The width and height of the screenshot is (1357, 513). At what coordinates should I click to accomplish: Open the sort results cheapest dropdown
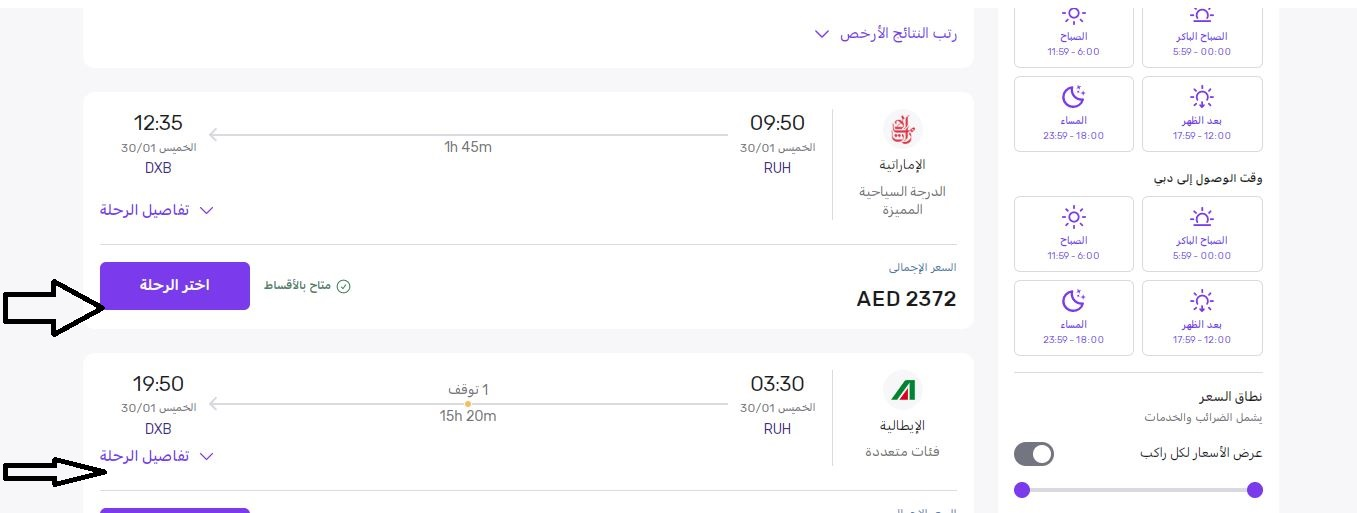coord(886,34)
